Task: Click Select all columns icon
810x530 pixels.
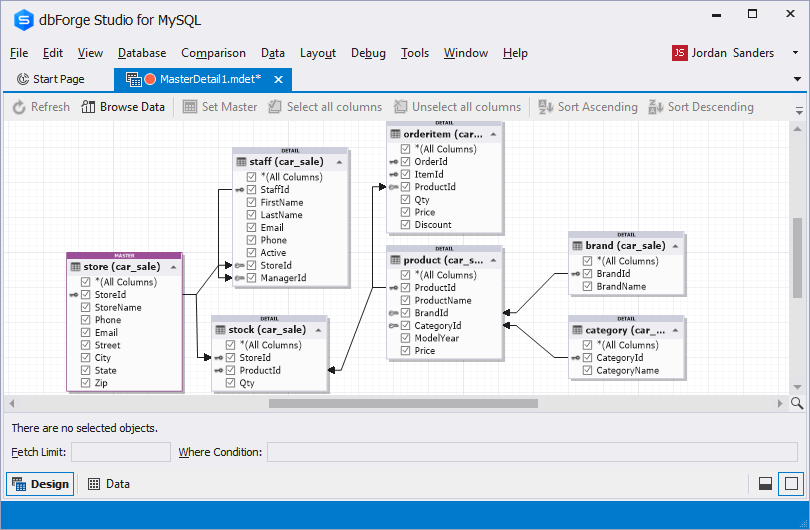Action: 275,107
